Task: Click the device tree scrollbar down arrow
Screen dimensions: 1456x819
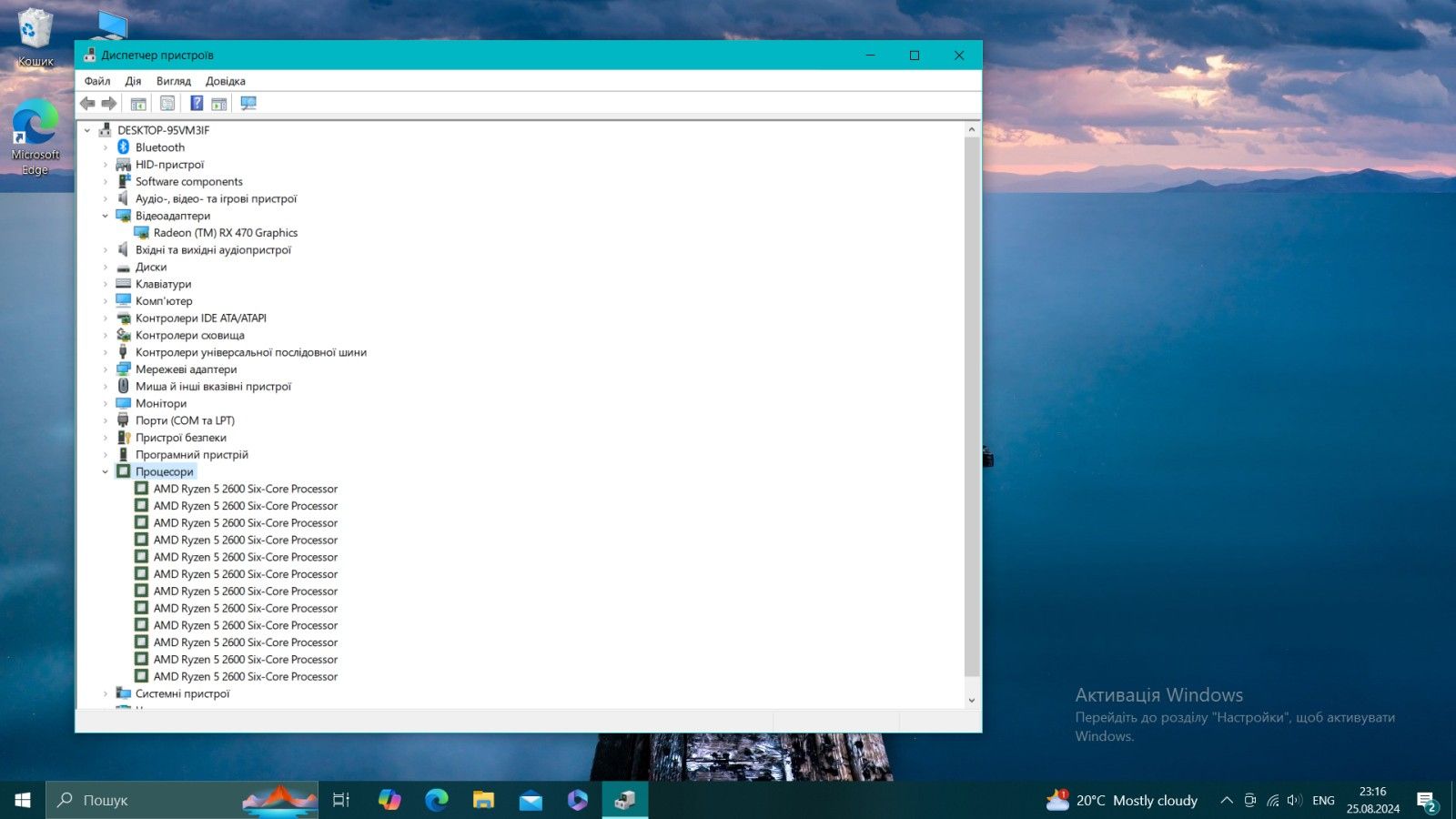Action: tap(972, 700)
